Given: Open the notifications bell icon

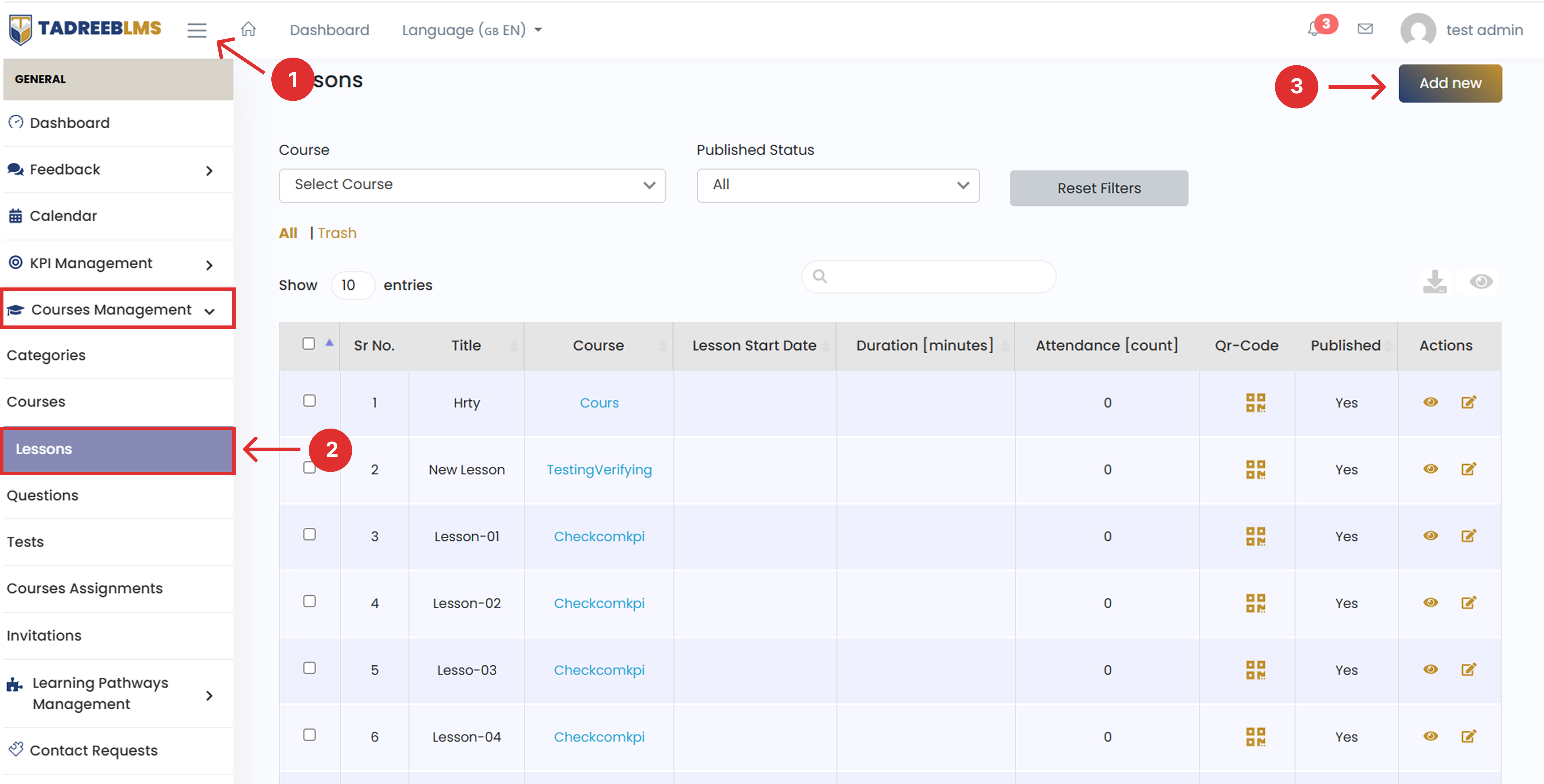Looking at the screenshot, I should point(1314,29).
